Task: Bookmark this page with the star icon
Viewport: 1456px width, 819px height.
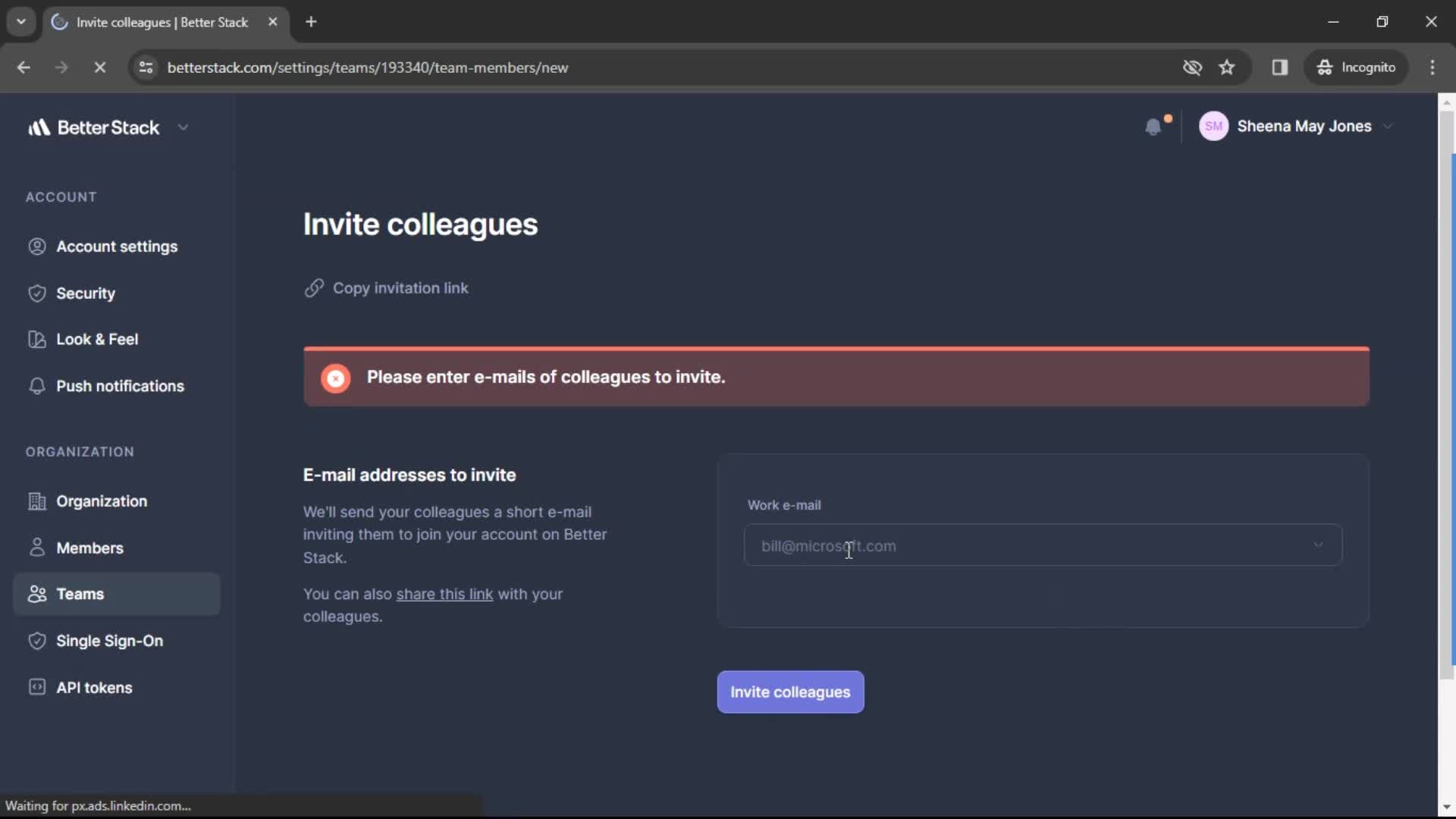Action: click(x=1227, y=67)
